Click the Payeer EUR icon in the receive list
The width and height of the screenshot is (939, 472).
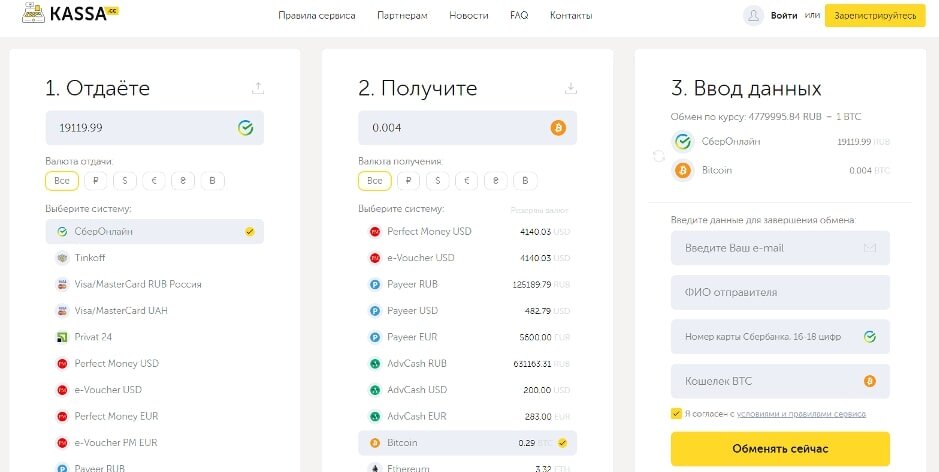(375, 337)
